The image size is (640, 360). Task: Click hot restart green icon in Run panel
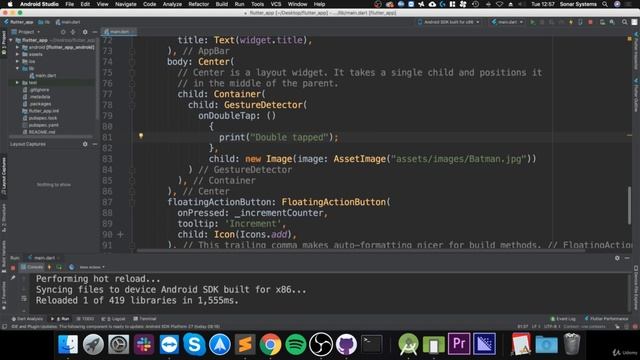click(60, 267)
